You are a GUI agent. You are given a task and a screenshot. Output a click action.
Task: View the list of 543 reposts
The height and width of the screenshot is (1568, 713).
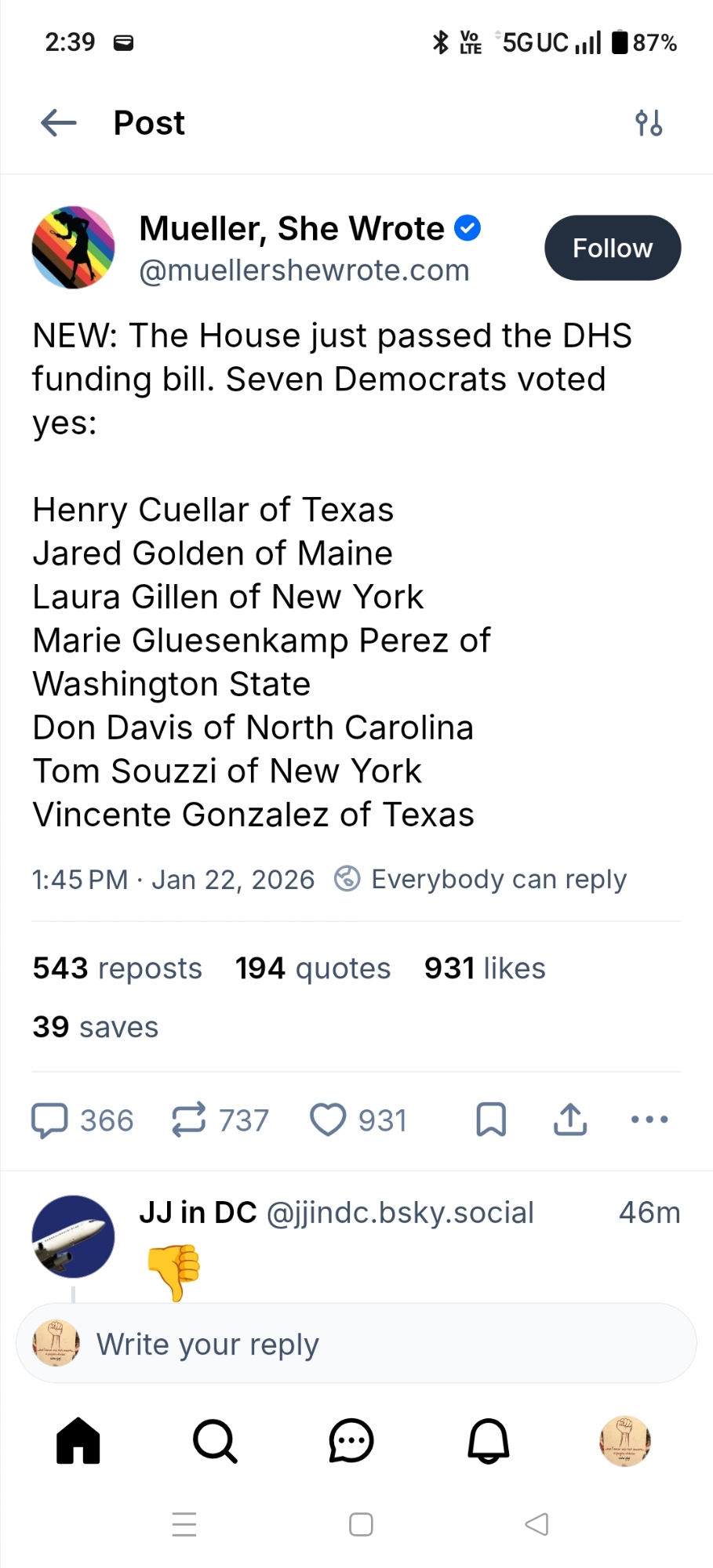click(x=118, y=968)
